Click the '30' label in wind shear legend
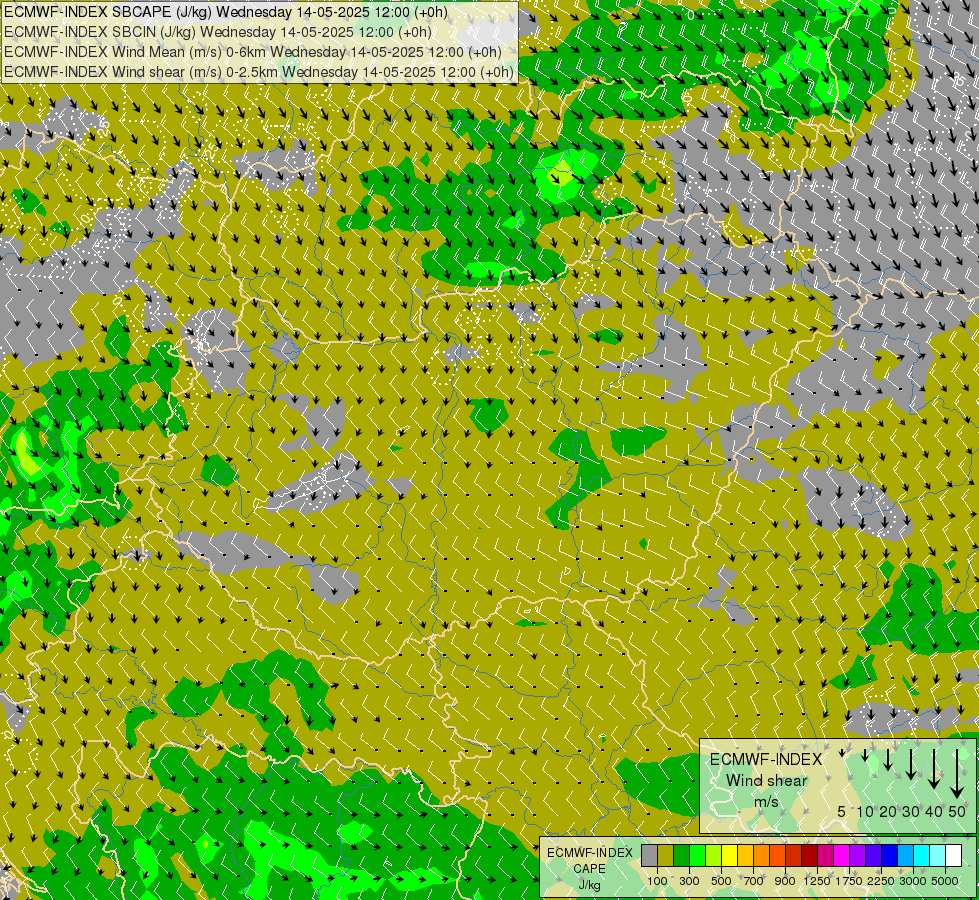 911,811
